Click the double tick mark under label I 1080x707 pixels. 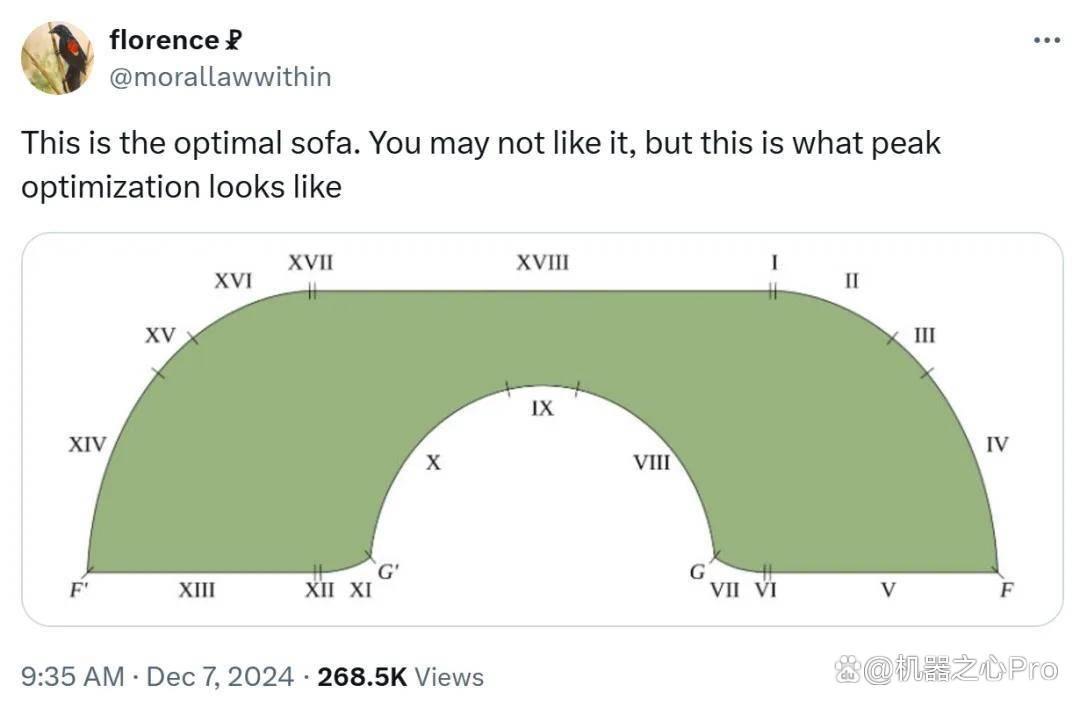click(773, 292)
